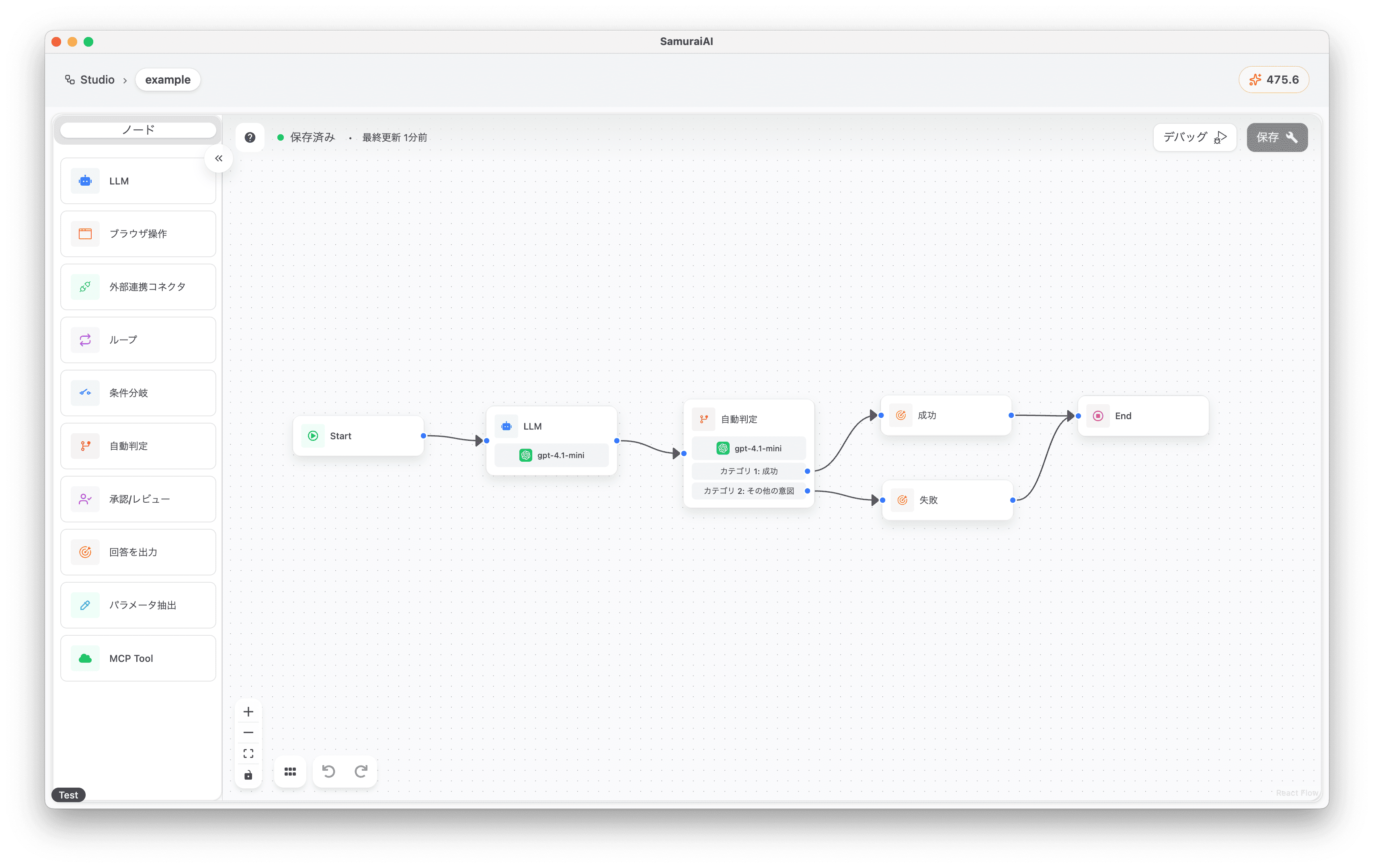Click the zoom in plus button
Viewport: 1374px width, 868px height.
tap(248, 712)
